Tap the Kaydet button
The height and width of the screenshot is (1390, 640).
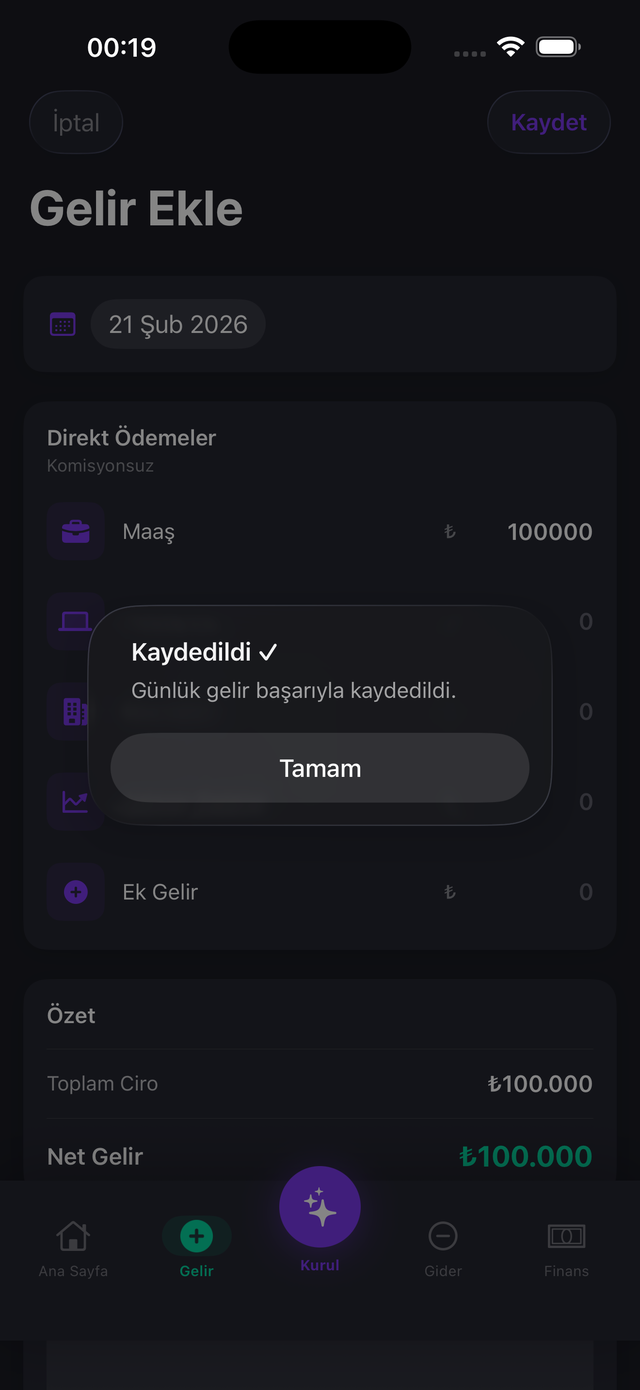[x=548, y=122]
